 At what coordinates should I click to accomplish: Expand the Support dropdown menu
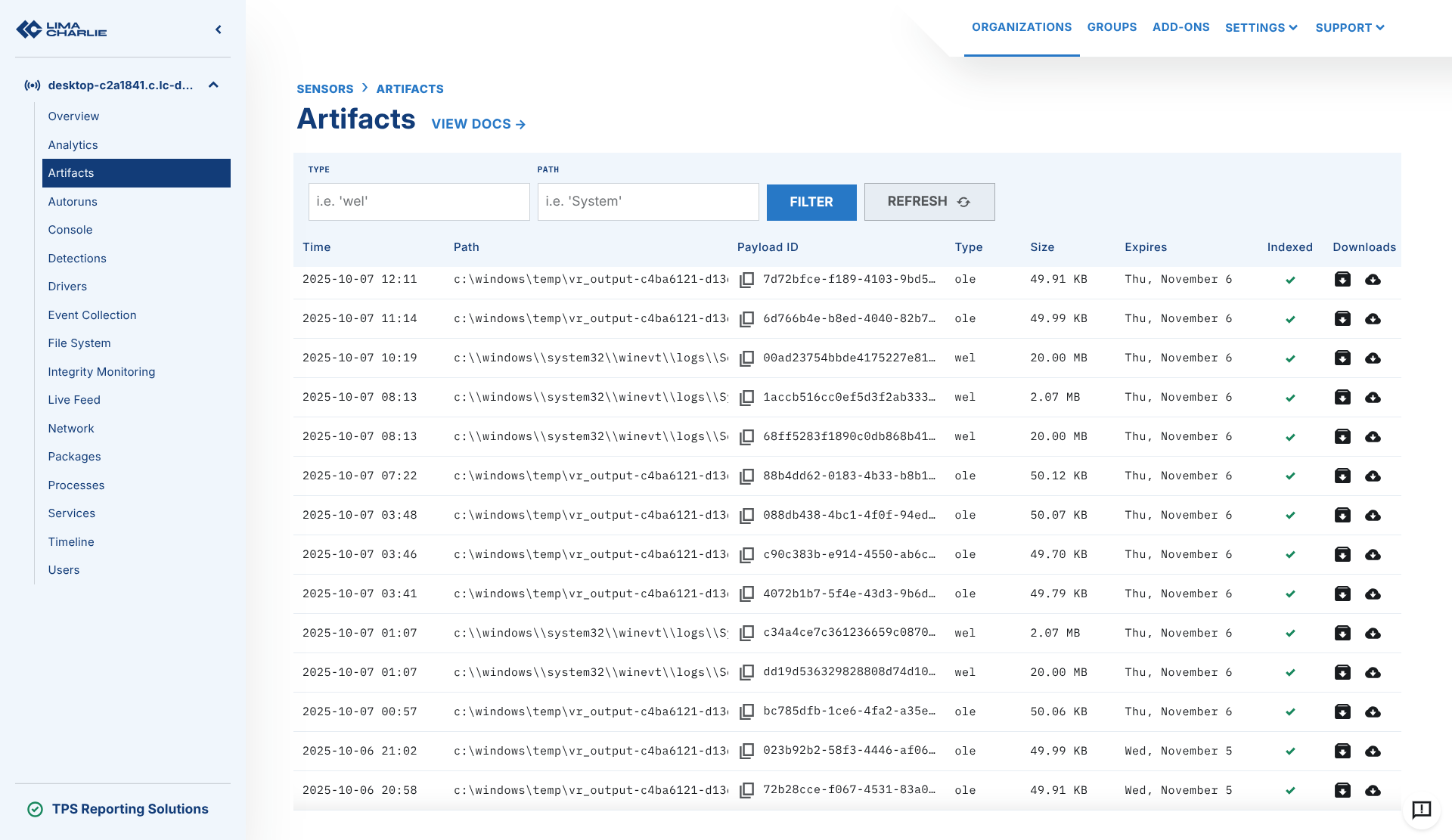tap(1350, 27)
